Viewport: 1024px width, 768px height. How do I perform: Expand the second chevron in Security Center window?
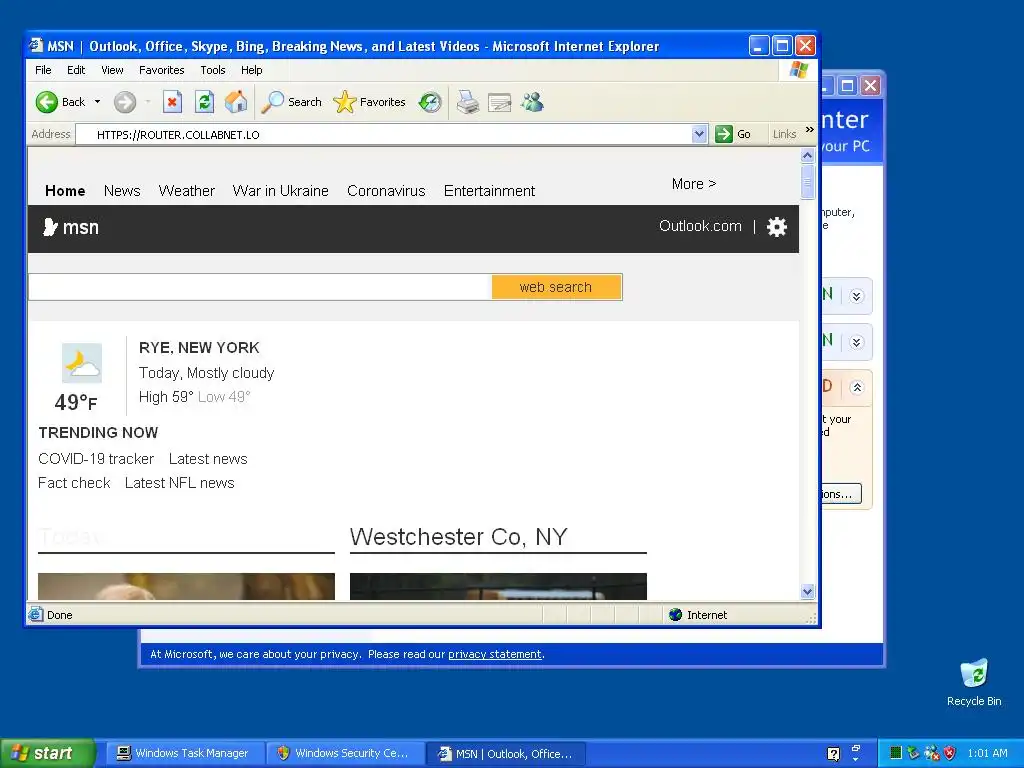point(856,342)
